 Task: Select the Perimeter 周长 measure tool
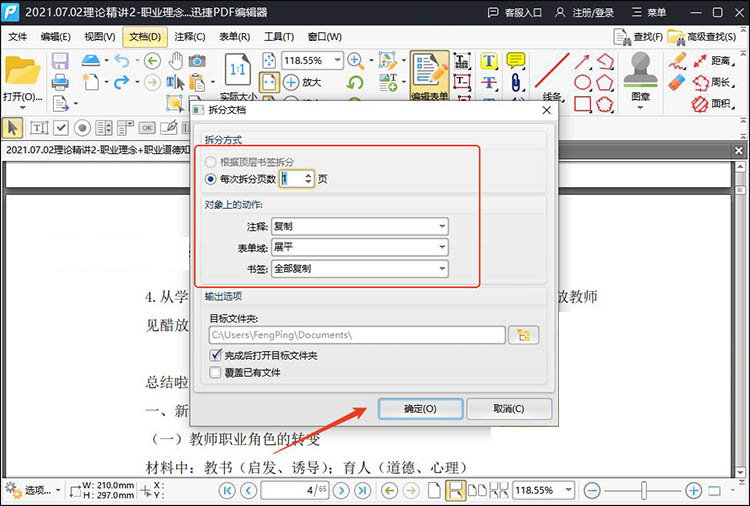(715, 82)
